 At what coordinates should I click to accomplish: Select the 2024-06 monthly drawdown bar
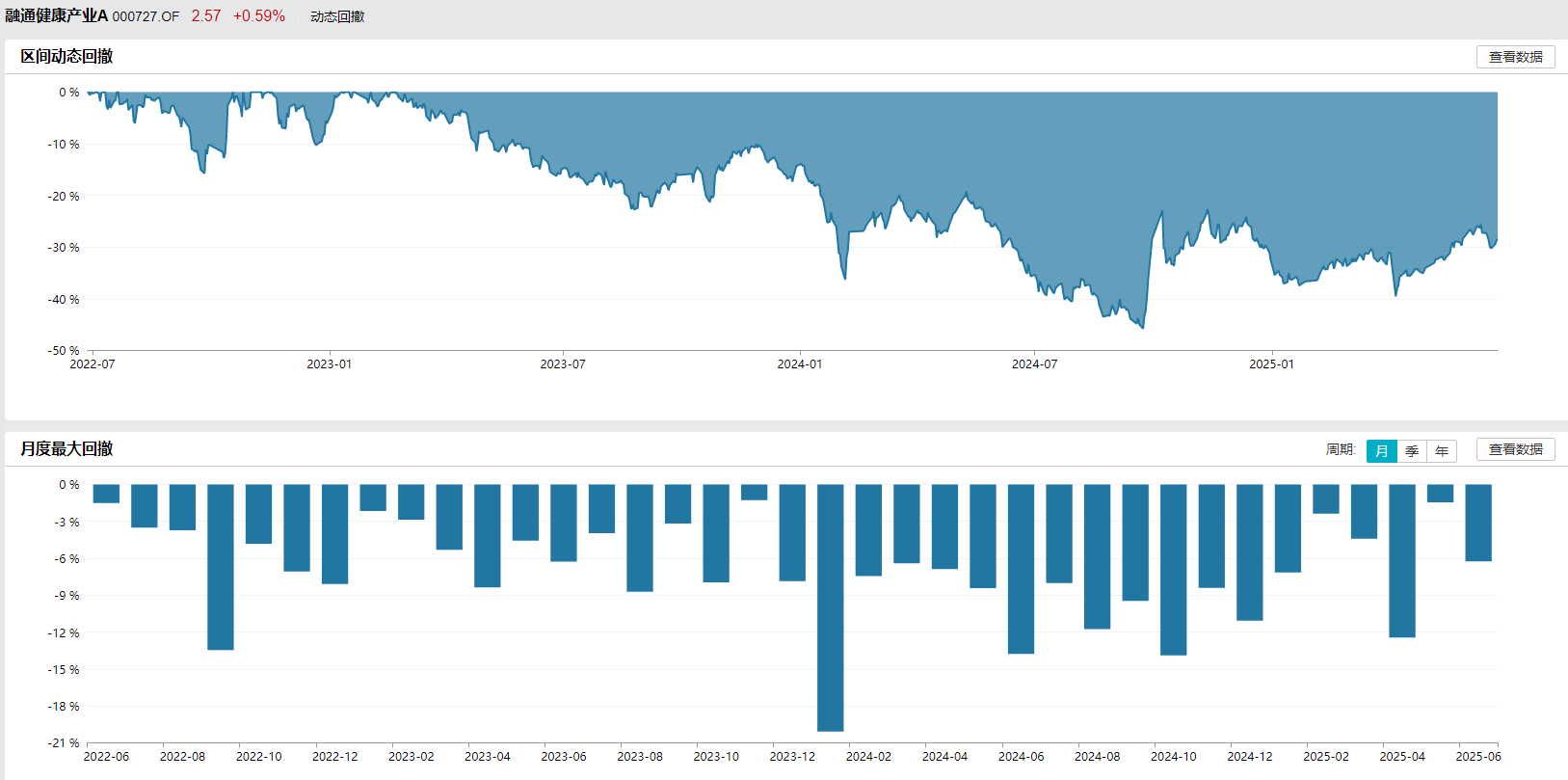[1021, 569]
